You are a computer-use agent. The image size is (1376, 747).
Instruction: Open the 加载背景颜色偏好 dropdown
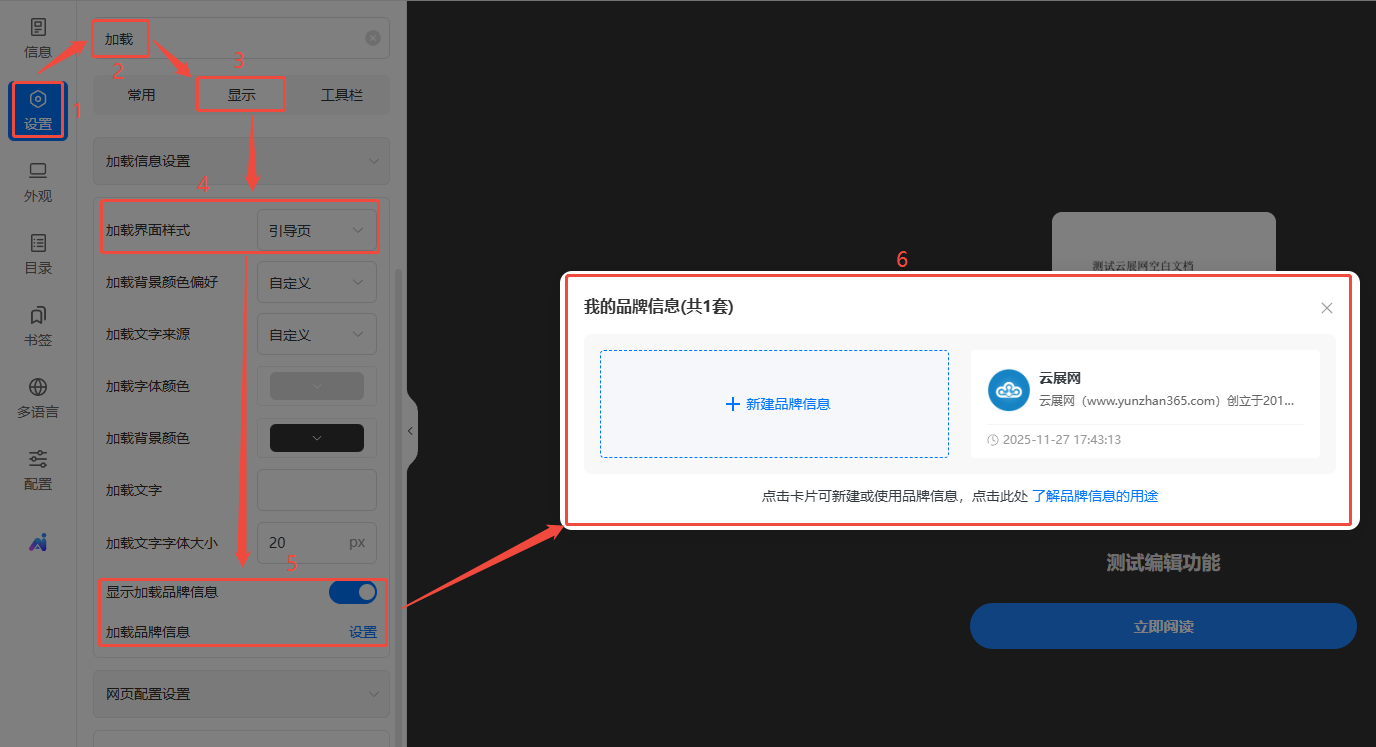pyautogui.click(x=316, y=282)
